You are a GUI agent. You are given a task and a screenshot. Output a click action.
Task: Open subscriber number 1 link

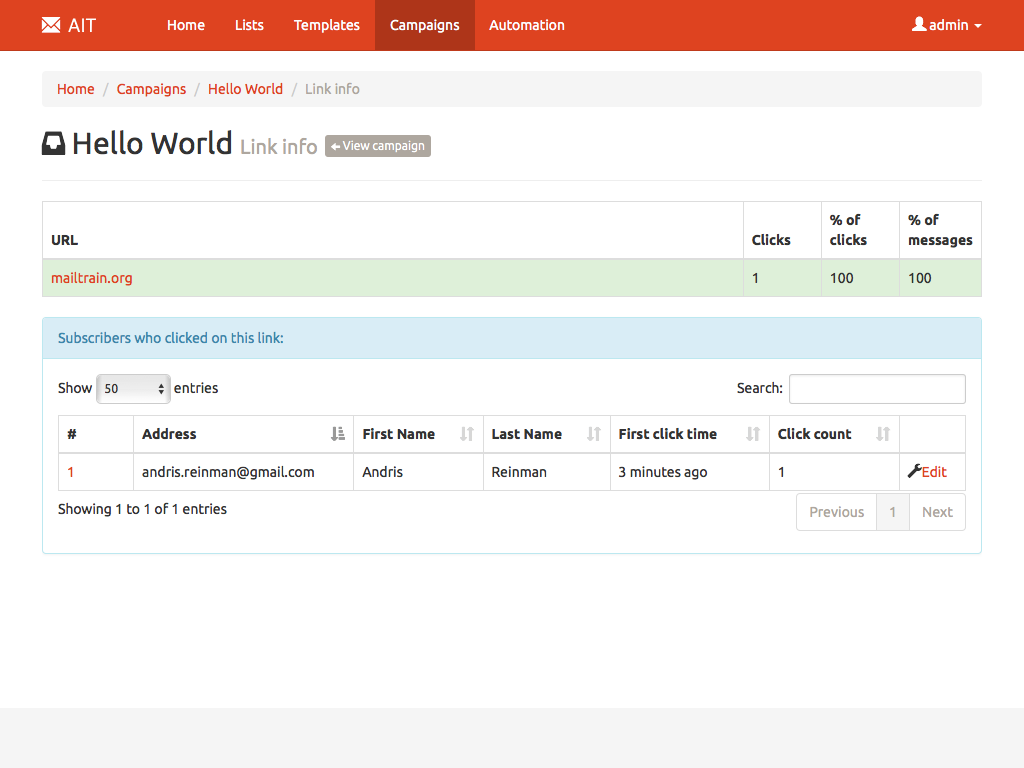71,472
